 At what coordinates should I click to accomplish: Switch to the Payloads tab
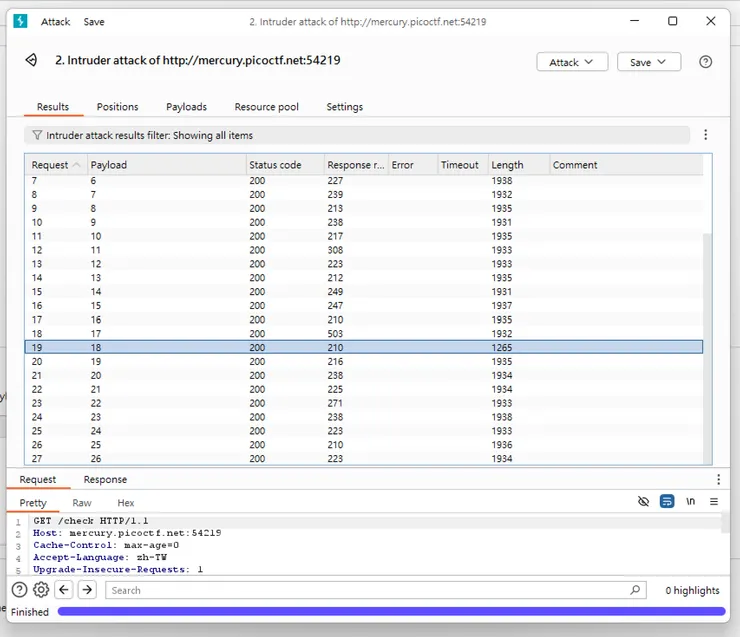tap(186, 107)
